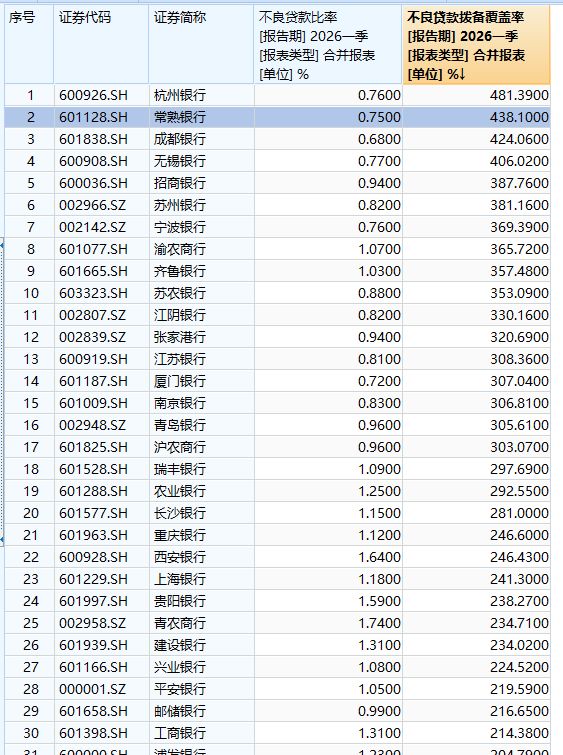Select the 西安银行 name cell

click(x=180, y=557)
